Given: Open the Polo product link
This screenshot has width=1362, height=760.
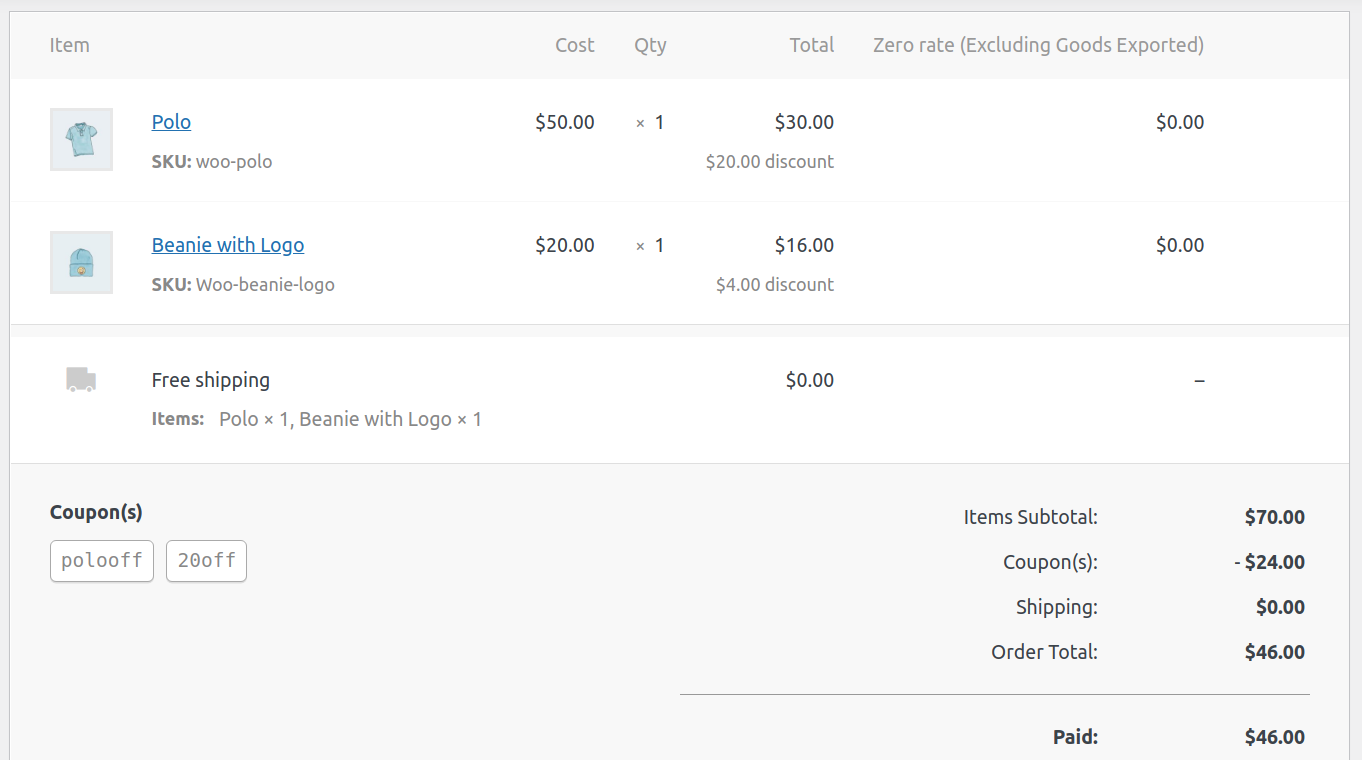Looking at the screenshot, I should coord(171,122).
